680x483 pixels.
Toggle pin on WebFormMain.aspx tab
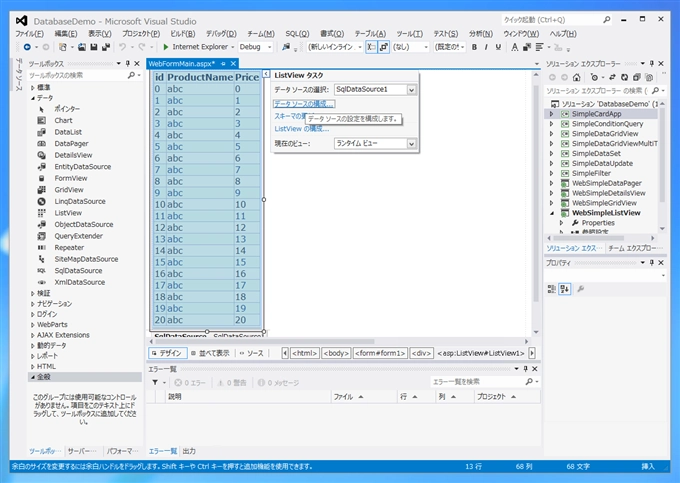point(223,64)
